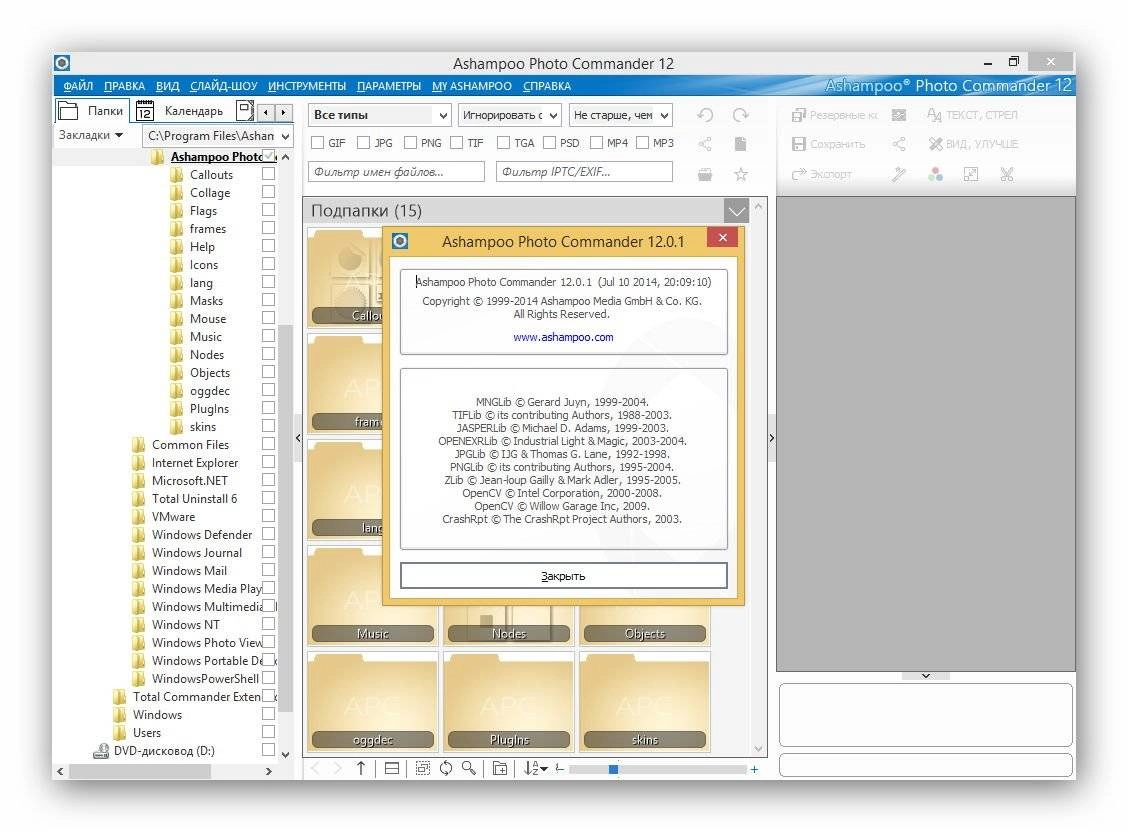Decrease thumbnail size with the minus icon

tap(560, 769)
